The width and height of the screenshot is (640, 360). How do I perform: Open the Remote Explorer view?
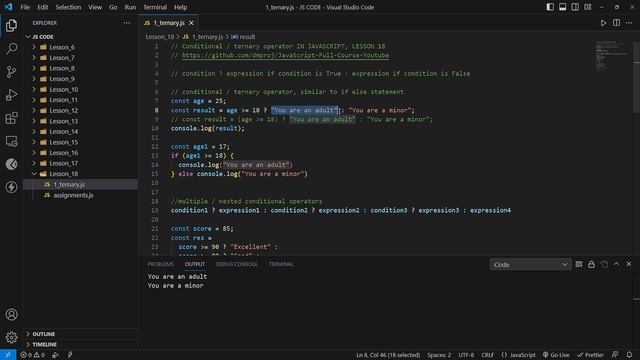(x=11, y=141)
